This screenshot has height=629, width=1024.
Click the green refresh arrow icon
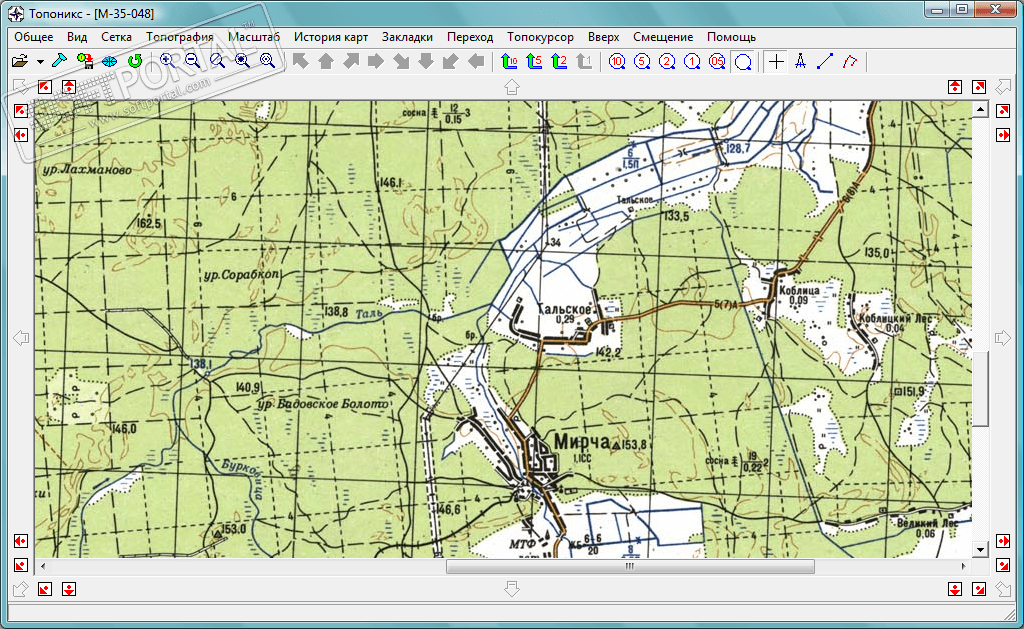[x=135, y=62]
